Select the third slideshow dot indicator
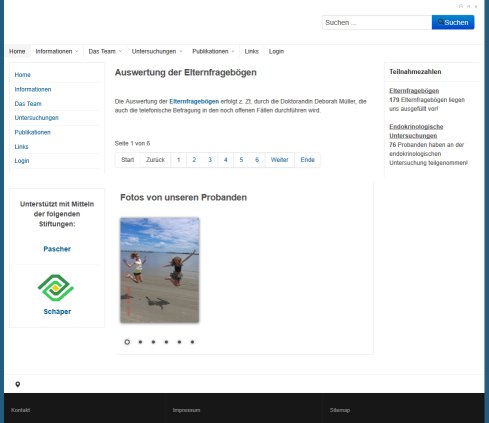Screen dimensions: 489x423 [153, 342]
